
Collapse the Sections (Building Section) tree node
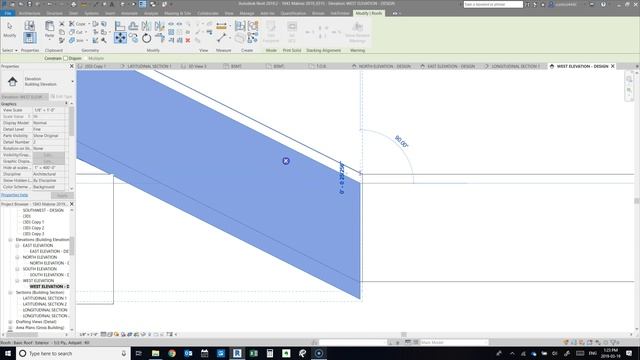[x=11, y=293]
